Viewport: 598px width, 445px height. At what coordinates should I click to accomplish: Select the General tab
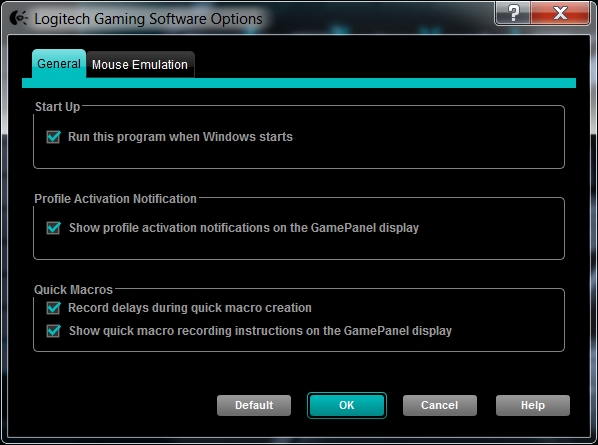click(x=59, y=64)
